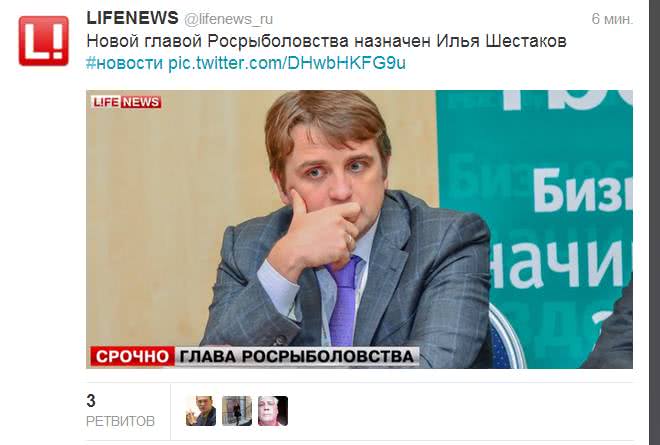
Task: Click the "ГЛАВА РОСРЫБОЛОВСТВА" caption strip
Action: coord(297,356)
